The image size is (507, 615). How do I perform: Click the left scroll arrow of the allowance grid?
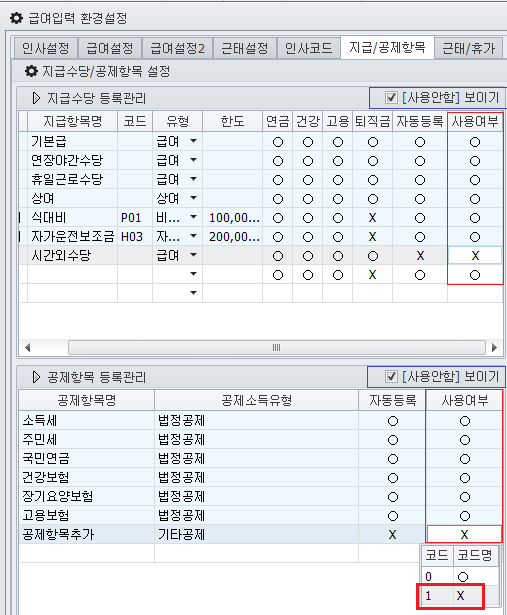(27, 348)
